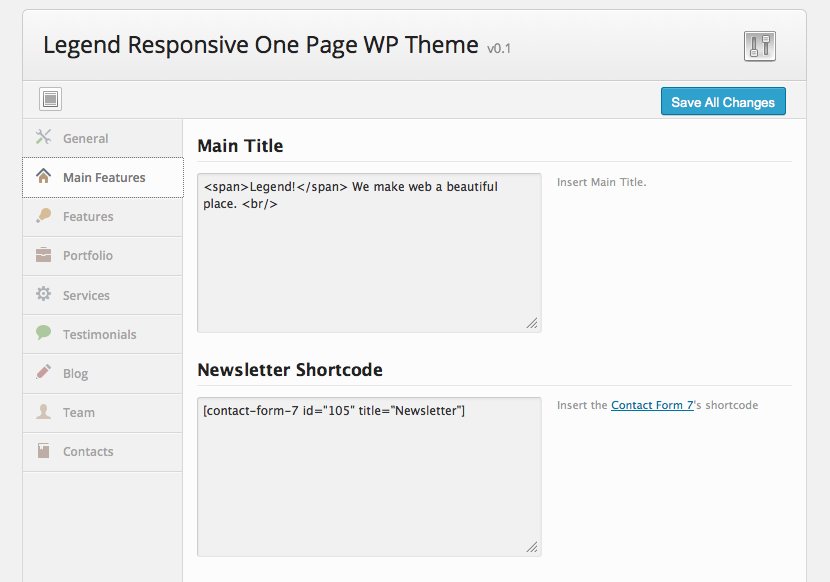Click inside Newsletter Shortcode text area

coord(369,480)
